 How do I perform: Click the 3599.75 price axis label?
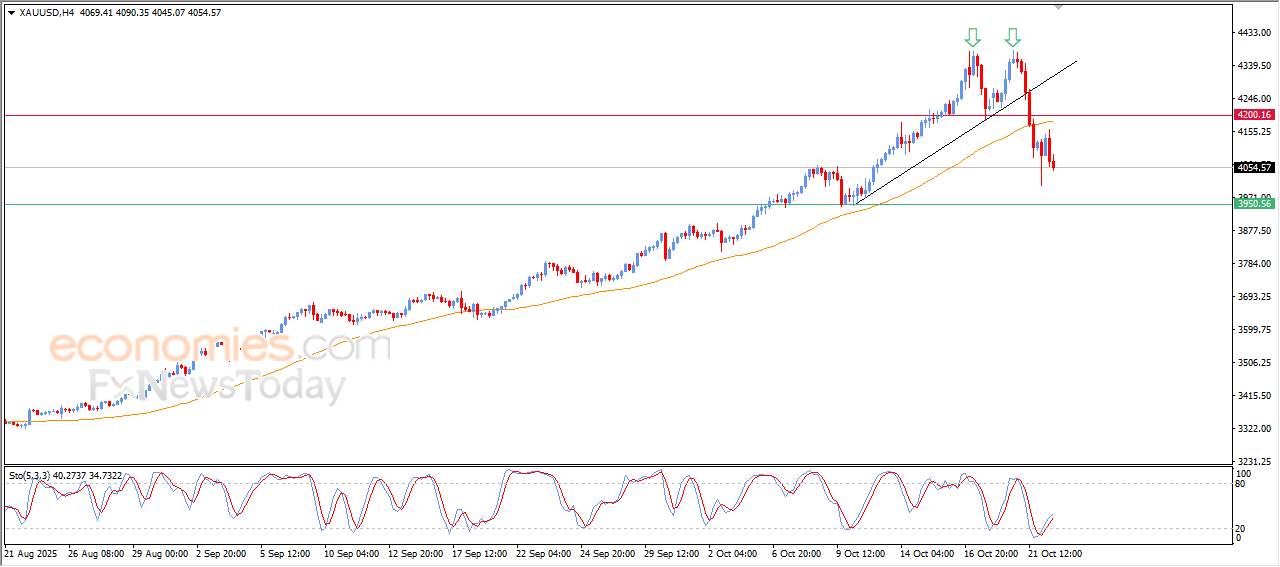[x=1254, y=330]
